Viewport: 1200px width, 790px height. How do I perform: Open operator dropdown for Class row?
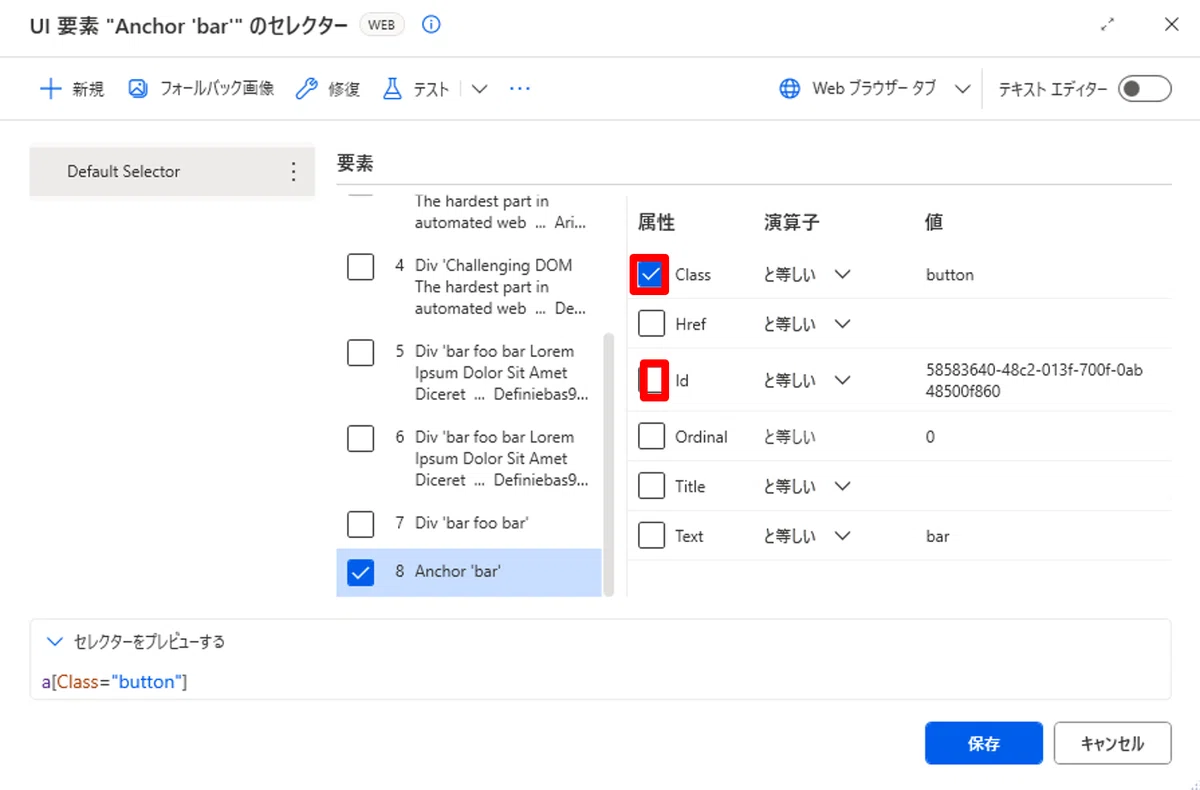843,274
